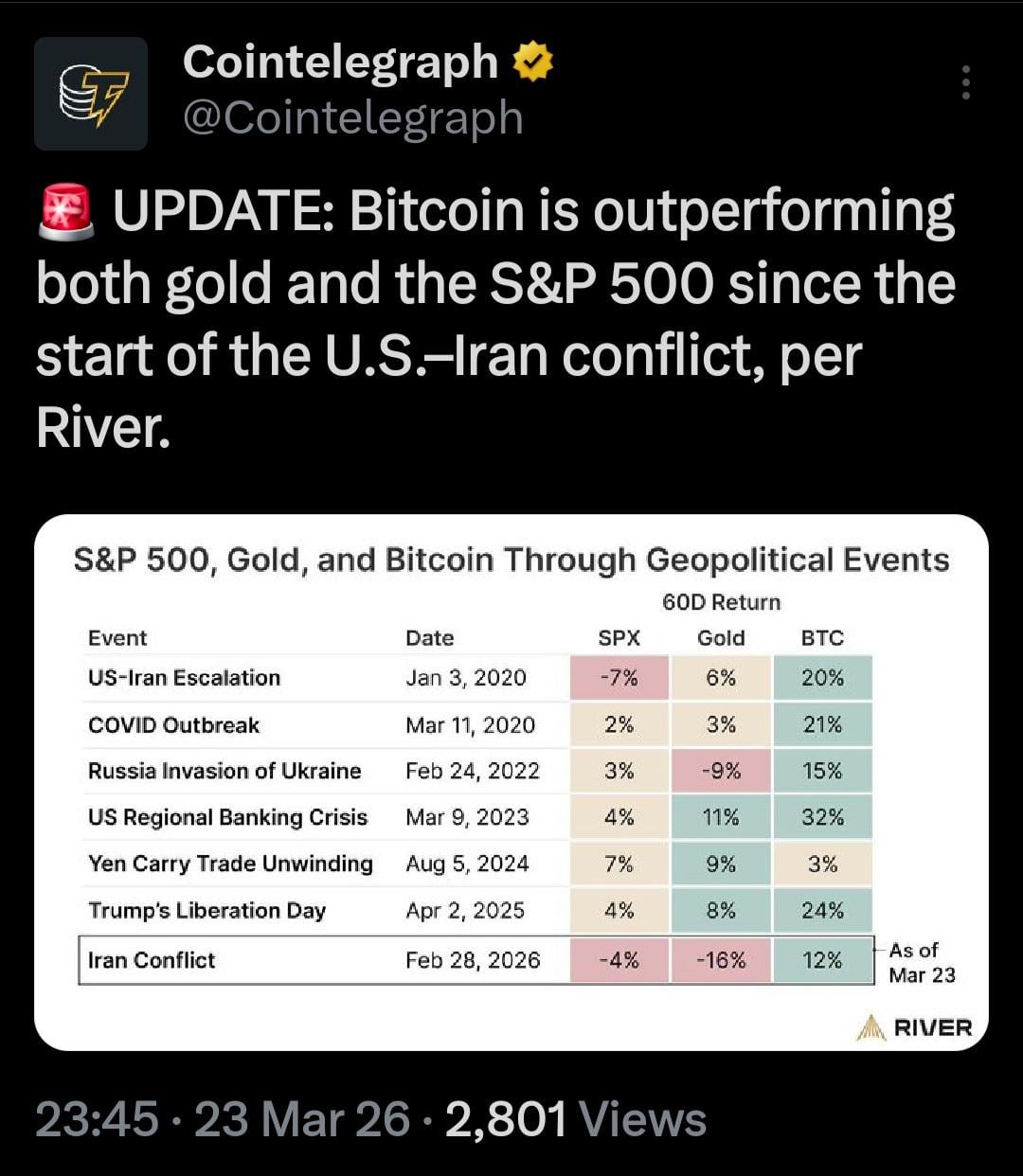The image size is (1023, 1176).
Task: Click the gold verified badge
Action: coord(533,63)
